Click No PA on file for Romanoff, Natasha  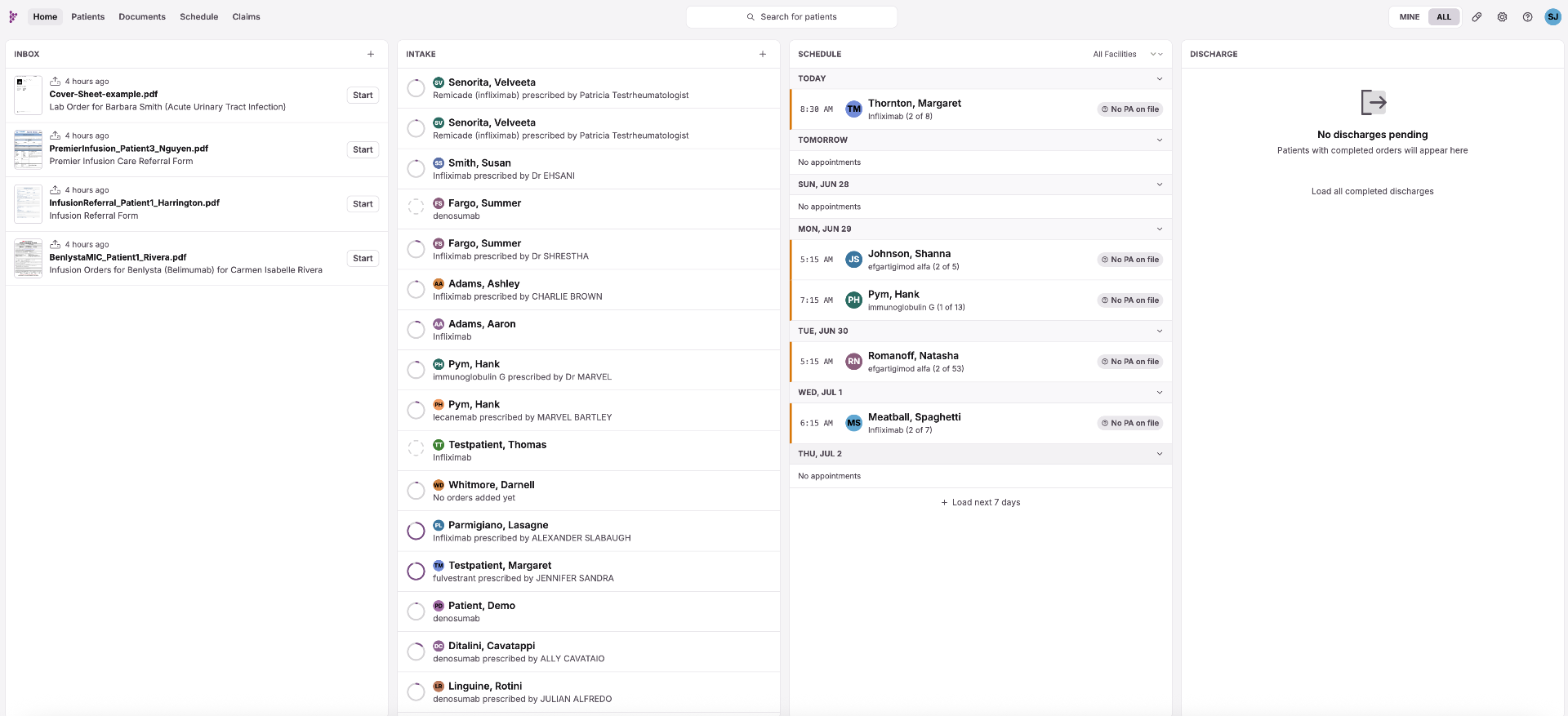[1130, 361]
